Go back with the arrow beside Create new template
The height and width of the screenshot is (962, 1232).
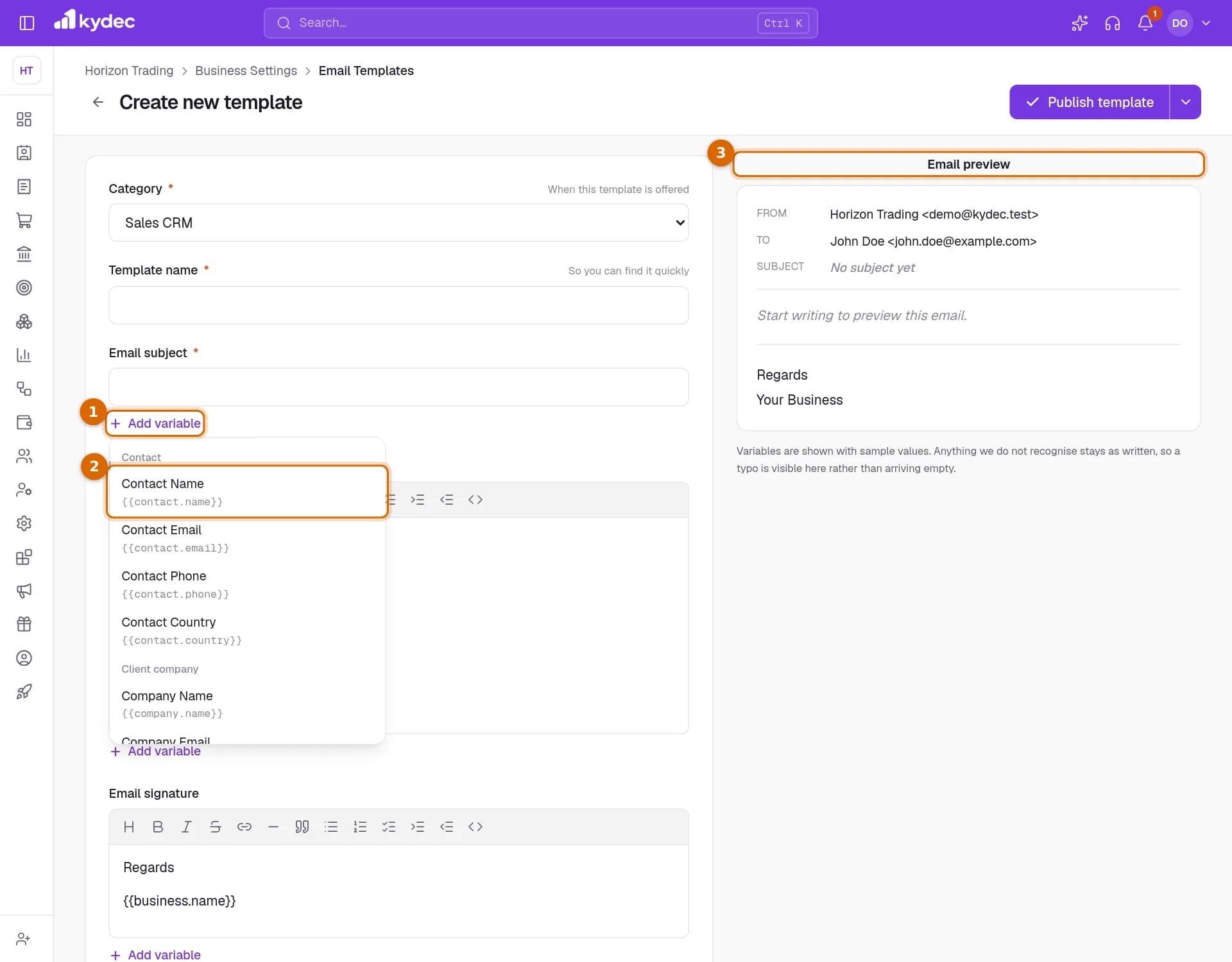98,102
